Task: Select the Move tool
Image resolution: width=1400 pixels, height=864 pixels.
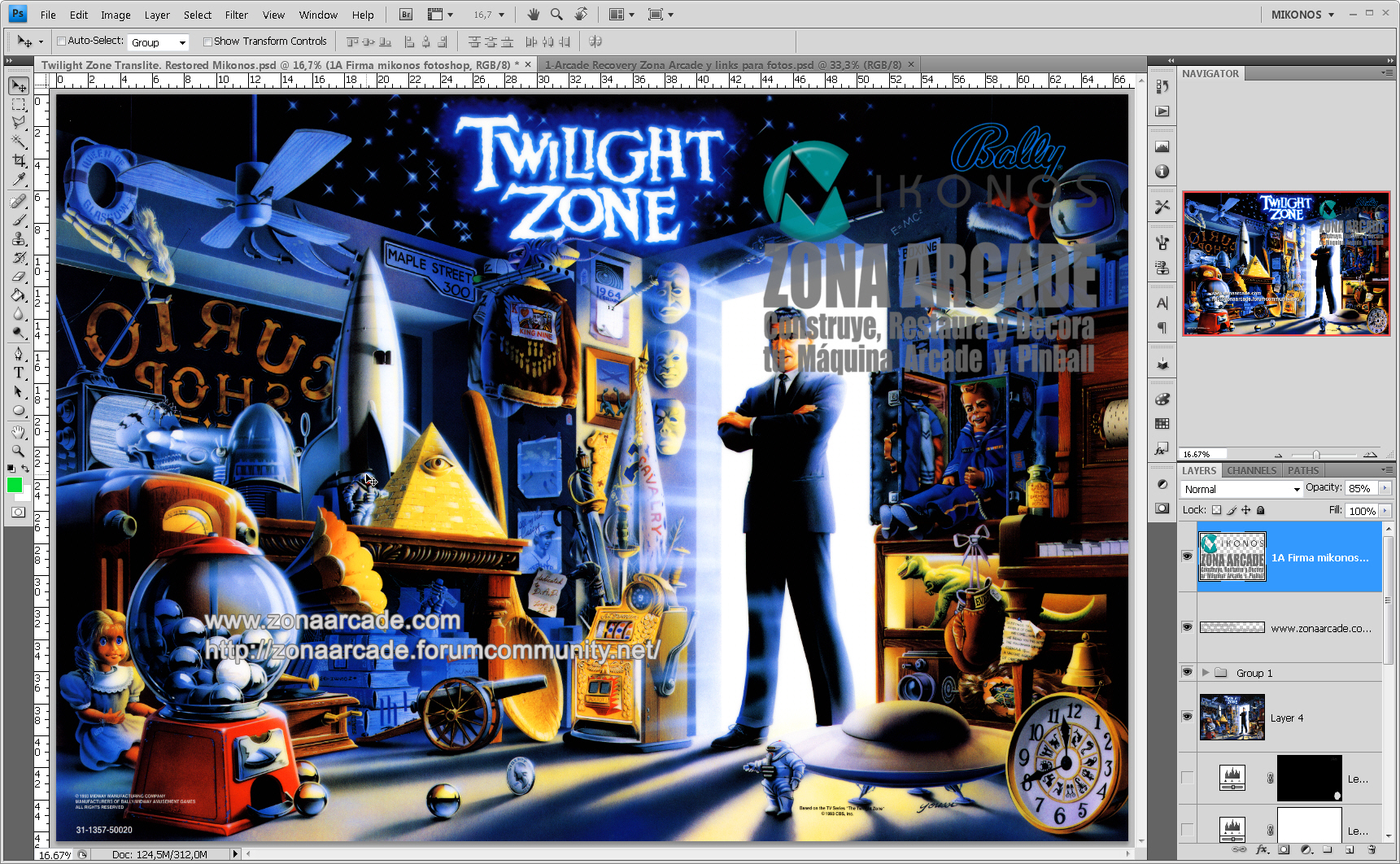Action: [x=19, y=85]
